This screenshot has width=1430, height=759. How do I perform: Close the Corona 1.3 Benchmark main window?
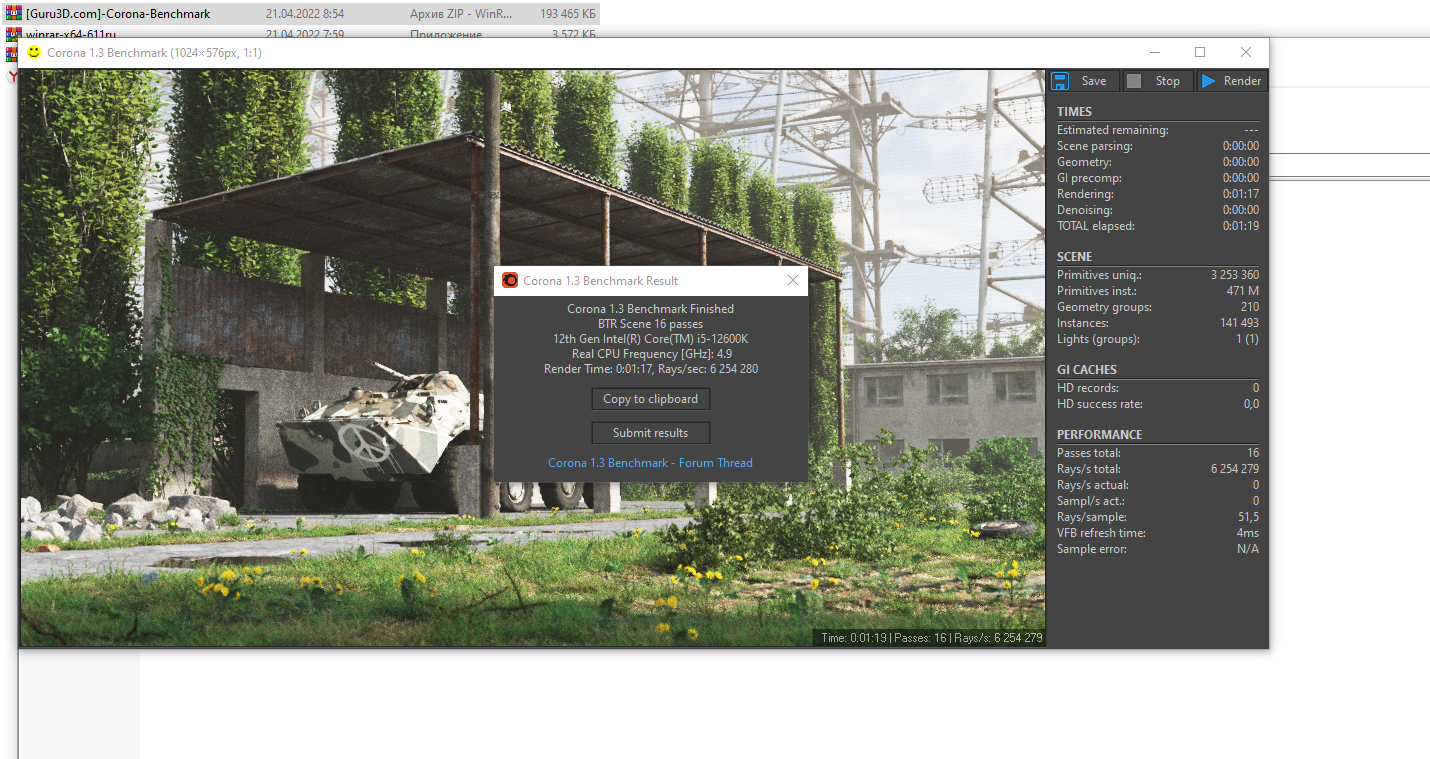coord(1246,52)
